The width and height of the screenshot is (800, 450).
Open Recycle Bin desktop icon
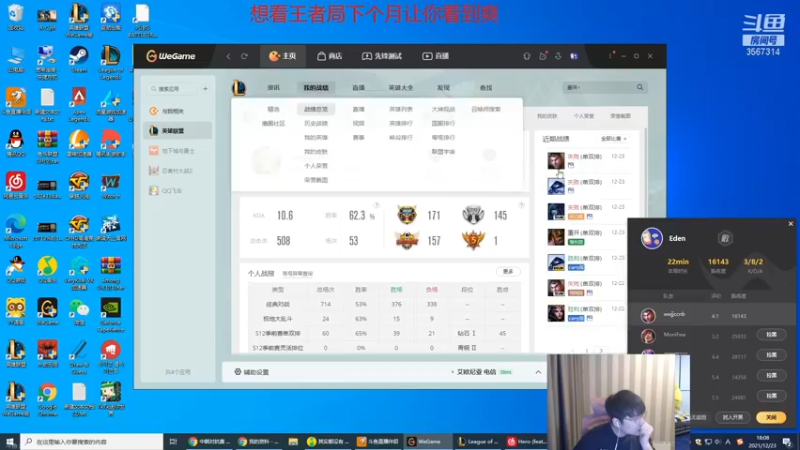pos(16,17)
